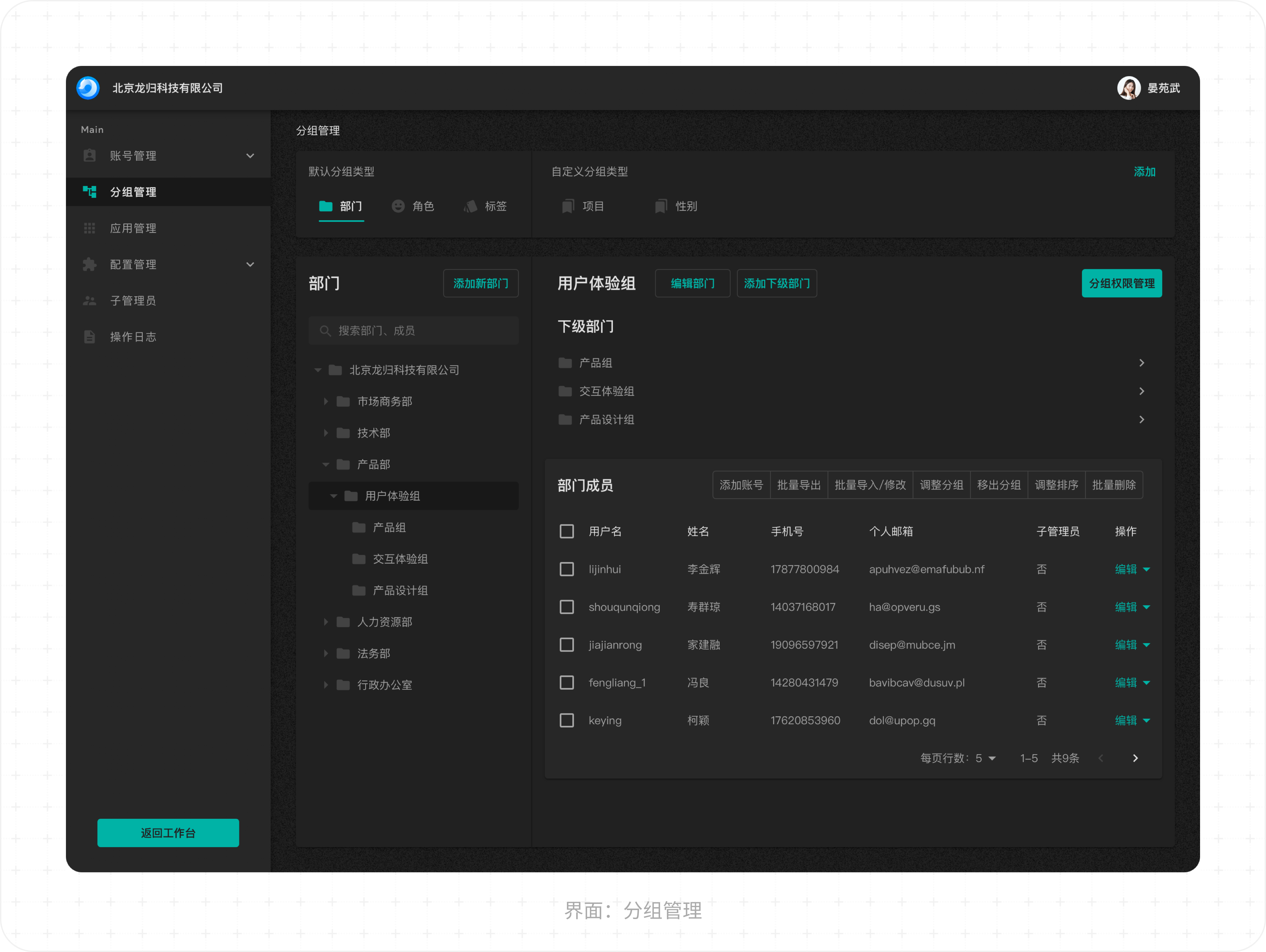
Task: Click the search magnifier icon
Action: pyautogui.click(x=325, y=331)
